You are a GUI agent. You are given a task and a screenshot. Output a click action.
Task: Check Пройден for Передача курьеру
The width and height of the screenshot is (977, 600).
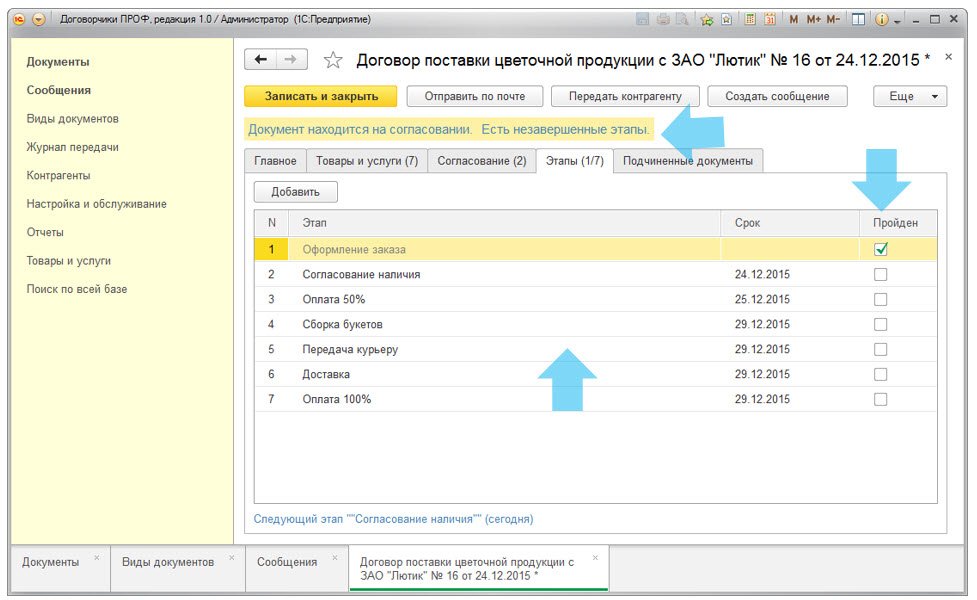pyautogui.click(x=880, y=349)
